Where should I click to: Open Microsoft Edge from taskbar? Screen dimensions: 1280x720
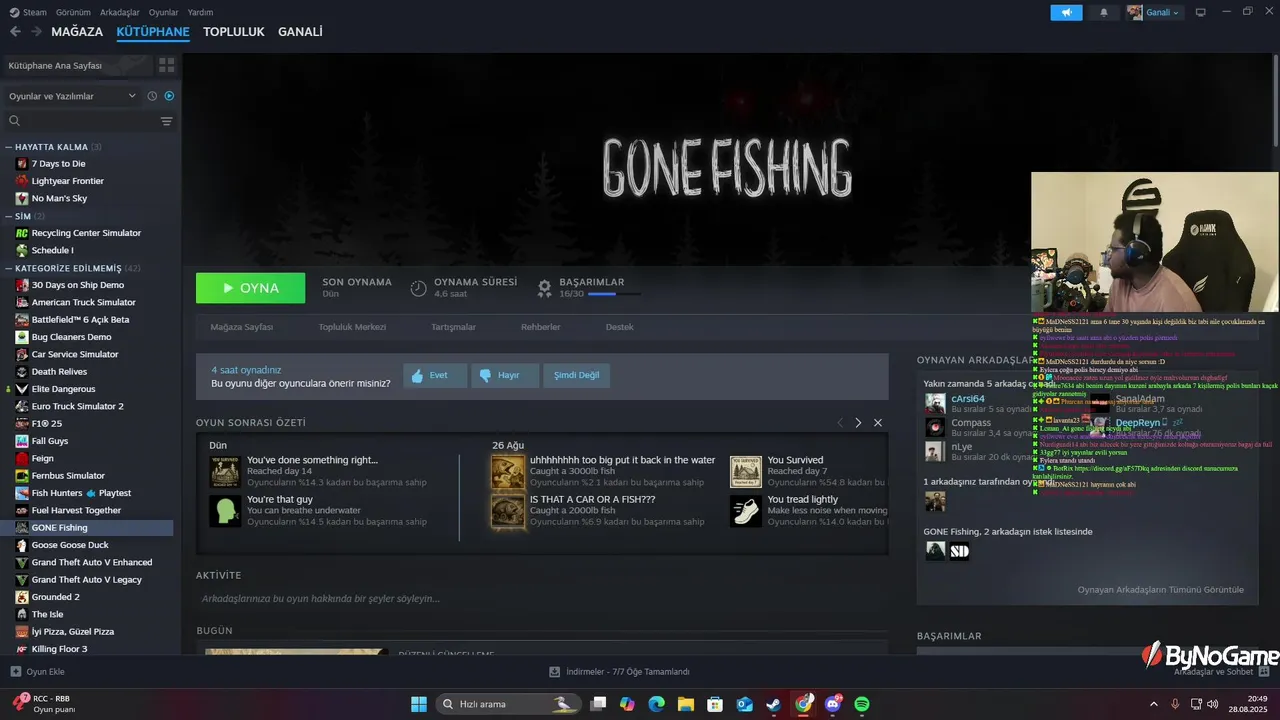656,704
